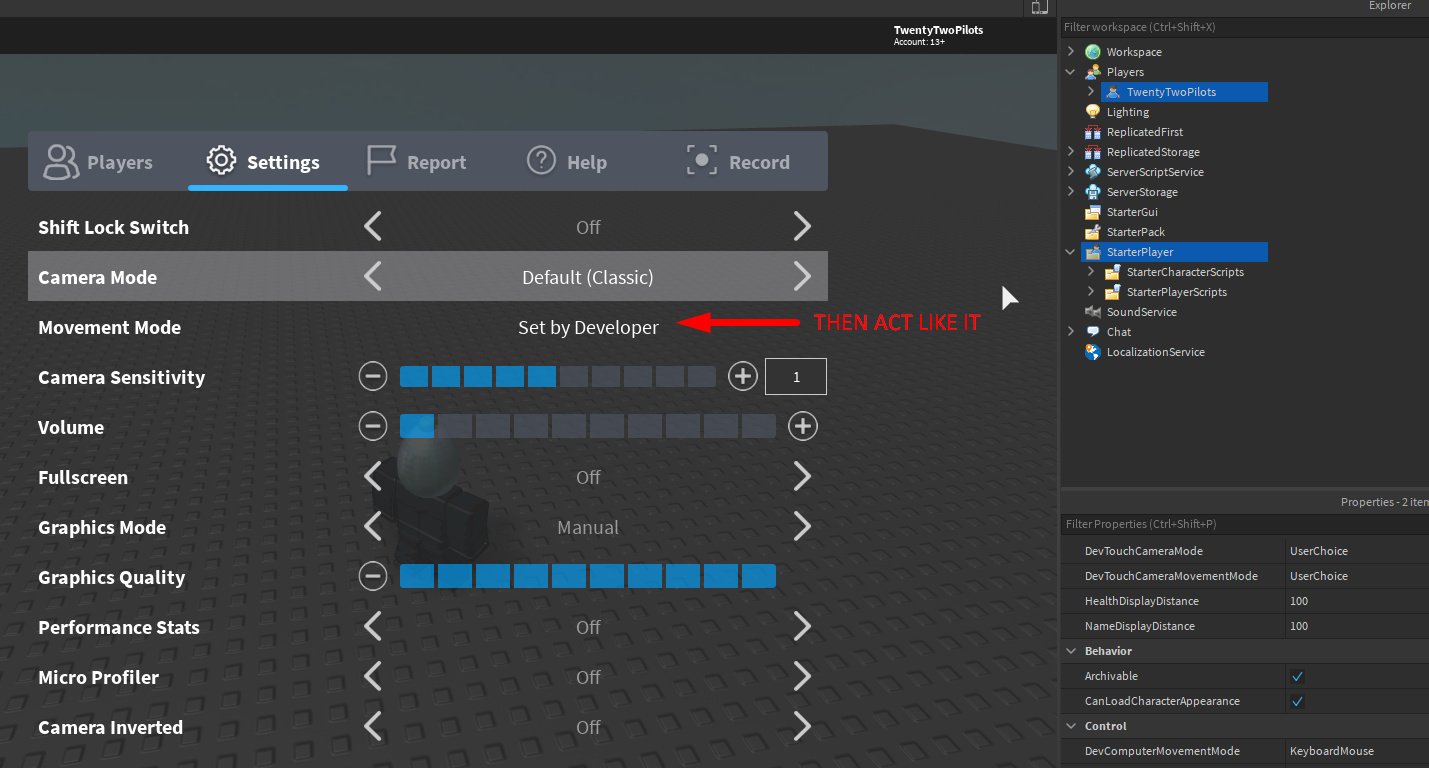Open the Record tab
The image size is (1429, 768).
click(x=748, y=161)
